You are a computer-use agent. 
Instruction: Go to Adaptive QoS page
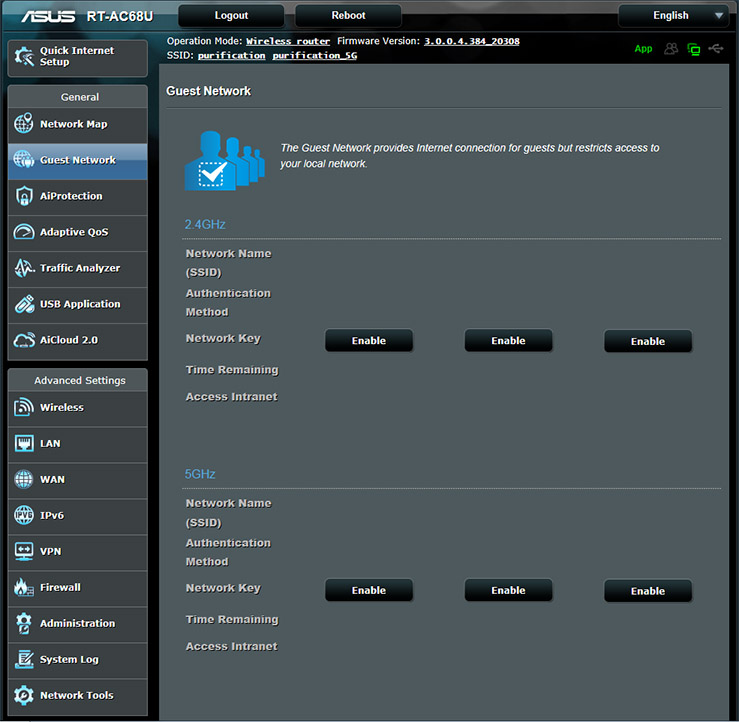coord(78,232)
